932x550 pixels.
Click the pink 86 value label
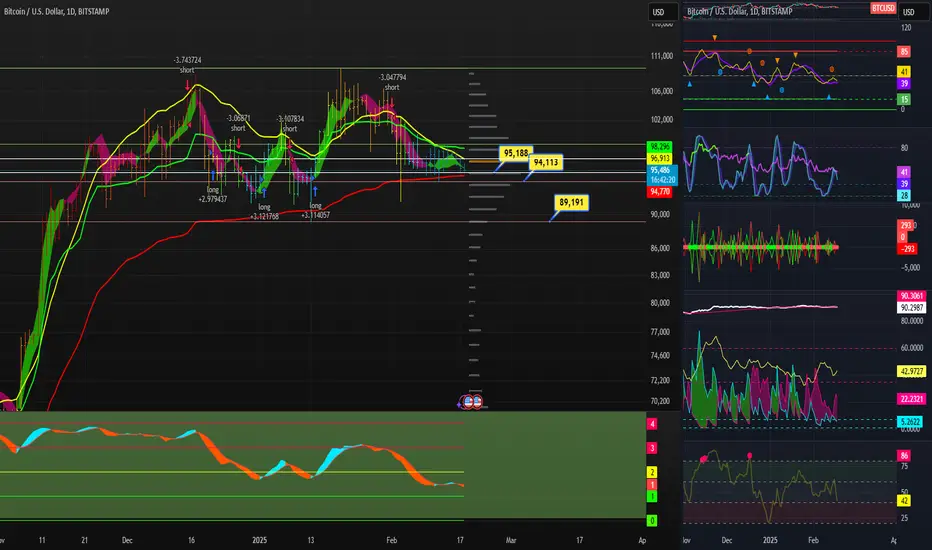tap(903, 456)
